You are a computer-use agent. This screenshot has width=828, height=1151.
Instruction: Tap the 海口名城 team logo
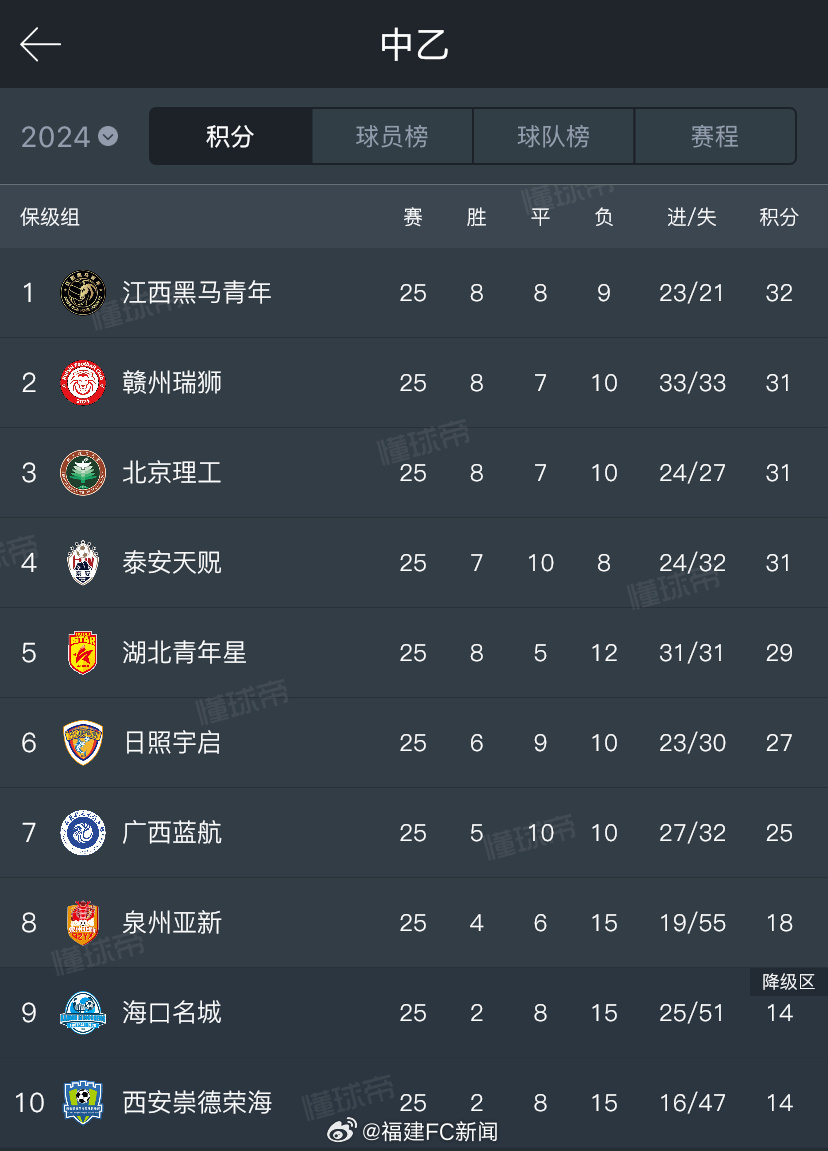(x=83, y=1013)
